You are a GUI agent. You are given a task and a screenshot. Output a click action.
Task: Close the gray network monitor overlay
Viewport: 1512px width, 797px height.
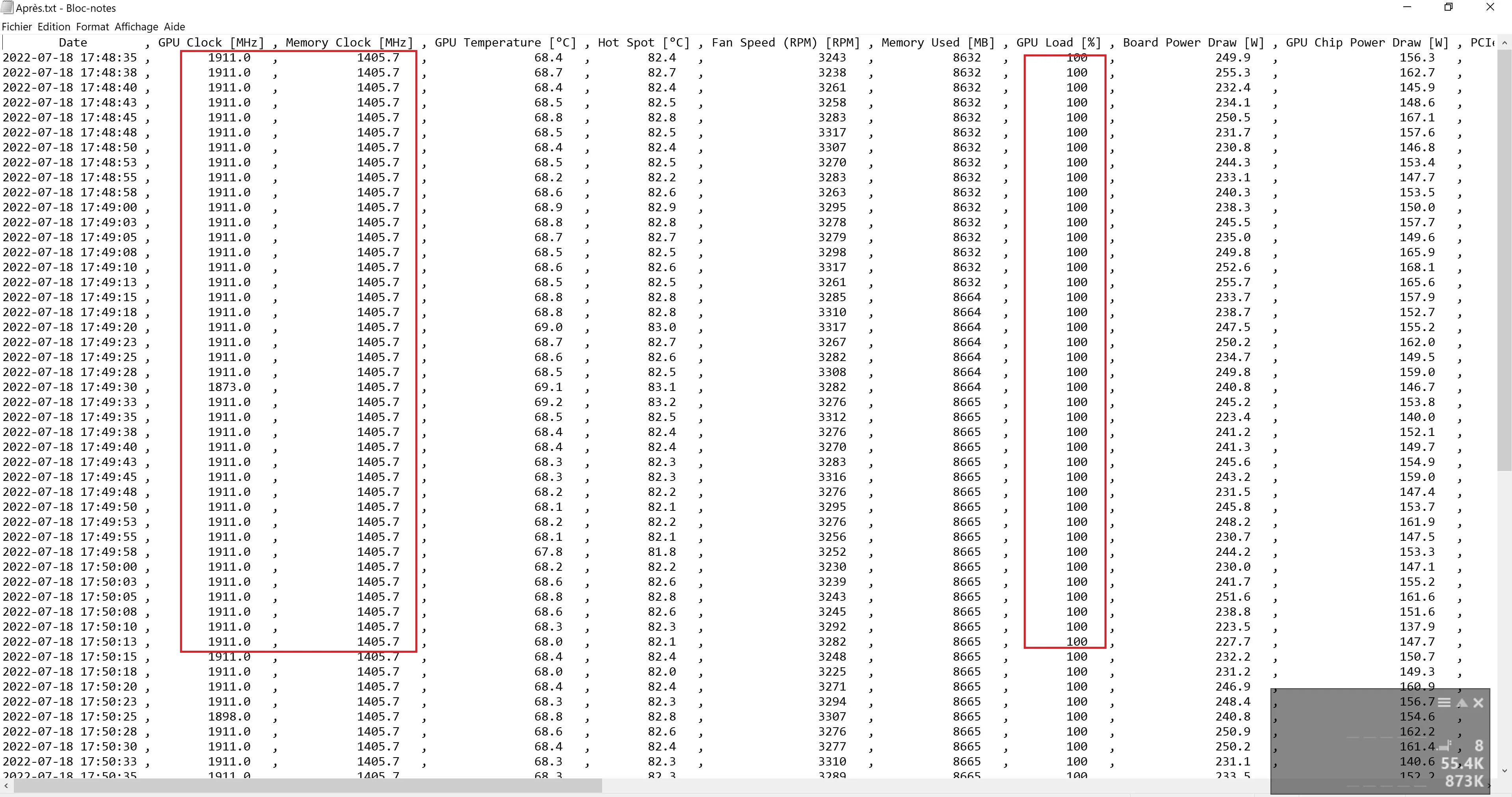(1479, 702)
